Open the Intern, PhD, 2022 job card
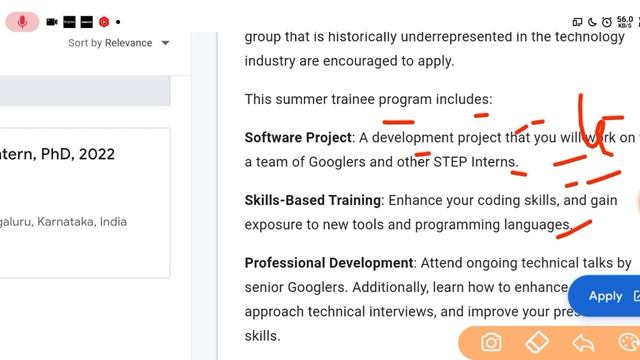 85,203
